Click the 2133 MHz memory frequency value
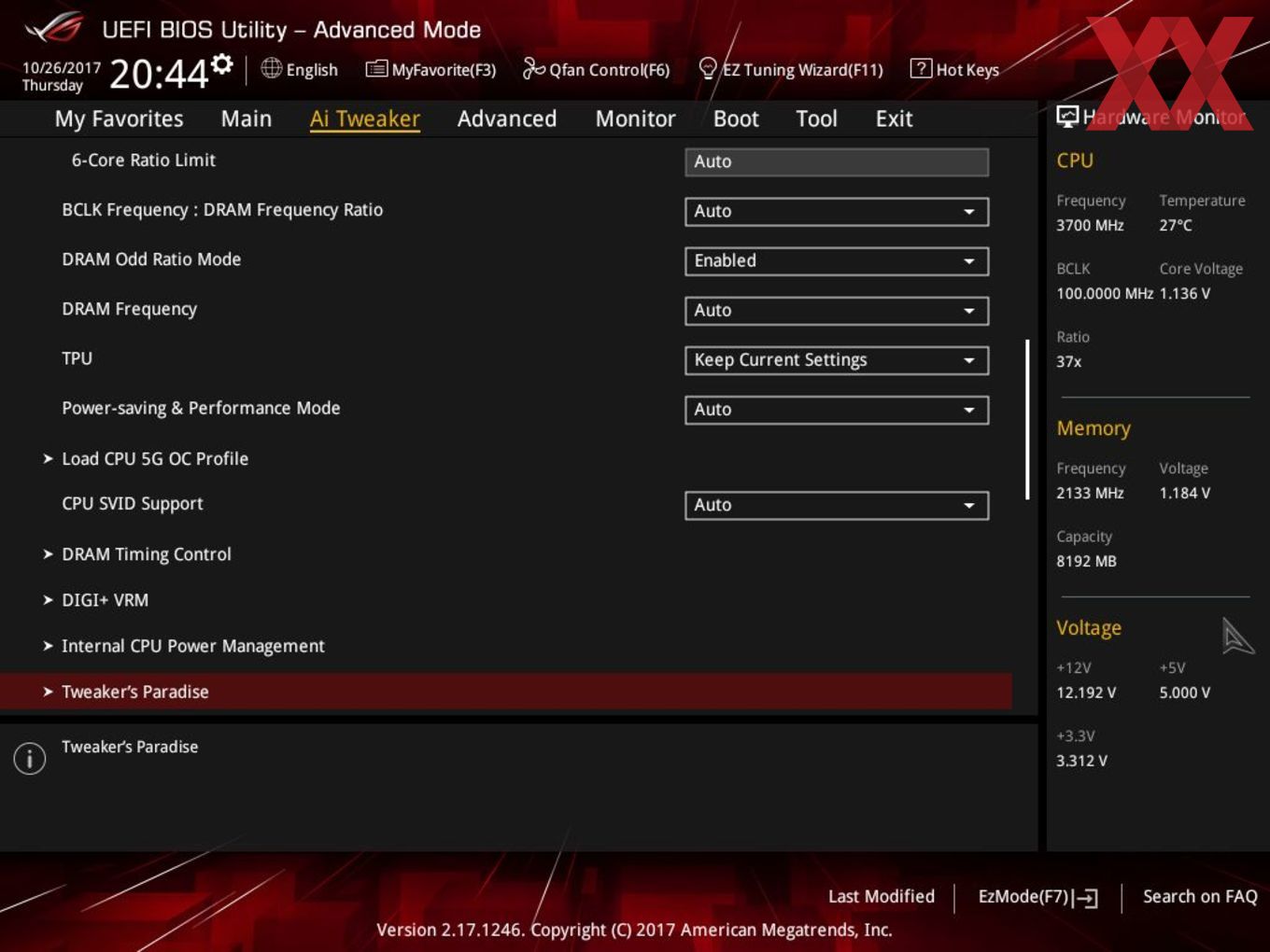This screenshot has width=1270, height=952. [1090, 493]
